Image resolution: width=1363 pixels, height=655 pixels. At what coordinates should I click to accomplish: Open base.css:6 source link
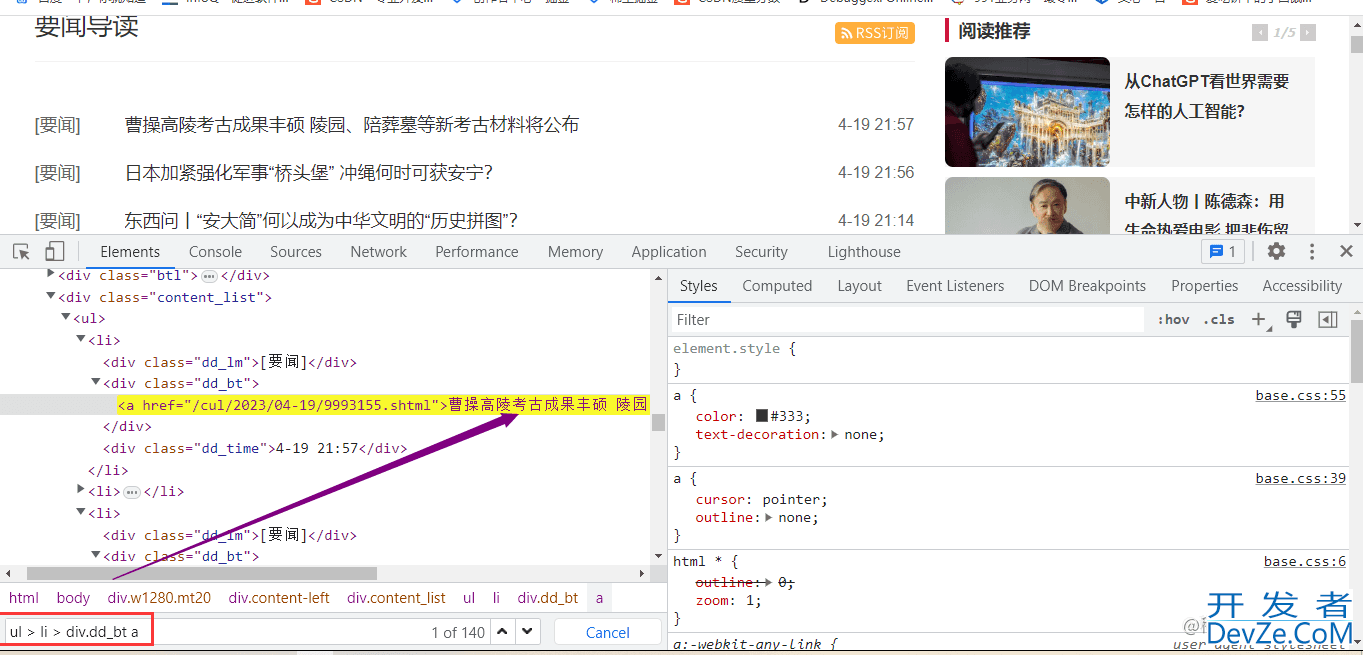click(1305, 561)
